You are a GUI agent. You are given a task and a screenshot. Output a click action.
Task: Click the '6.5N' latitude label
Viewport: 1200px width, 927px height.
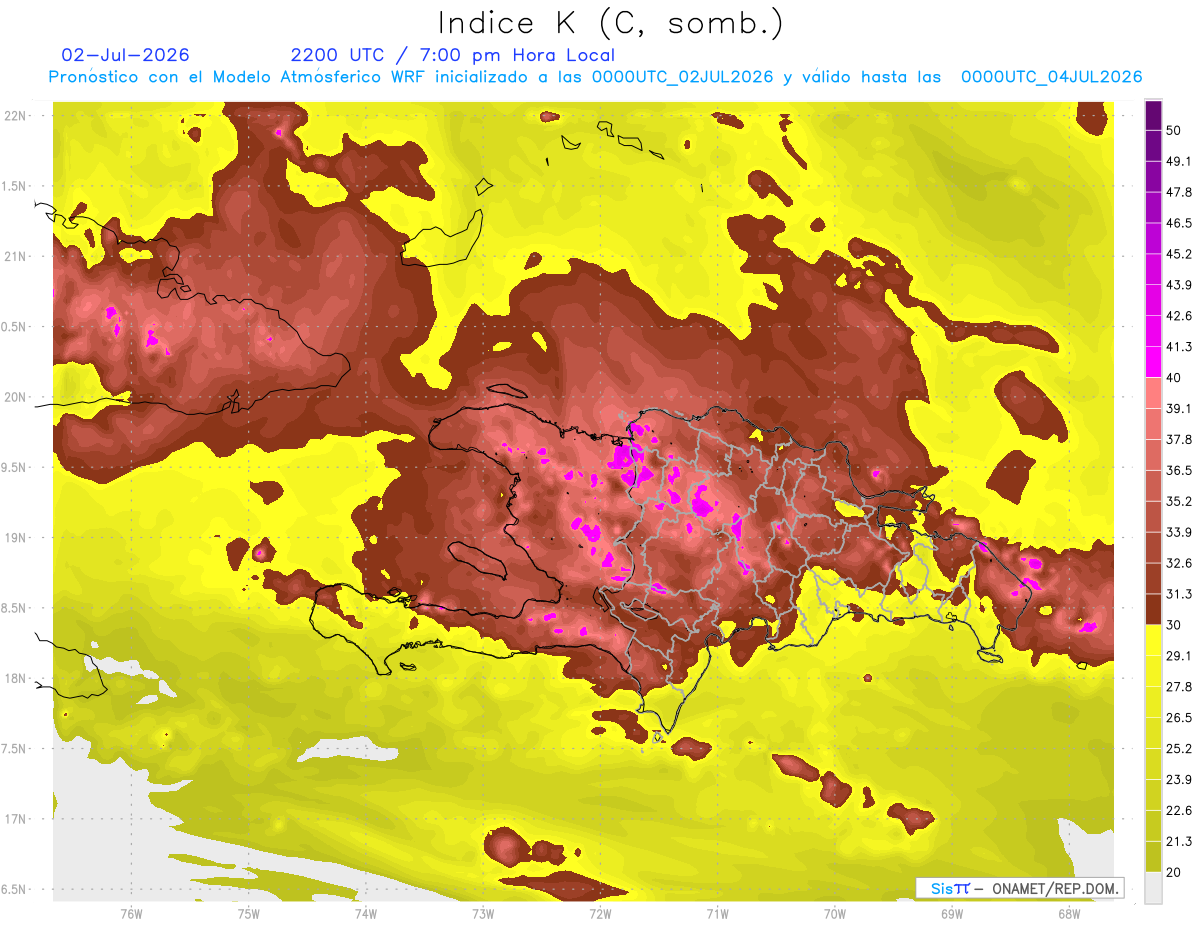15,889
